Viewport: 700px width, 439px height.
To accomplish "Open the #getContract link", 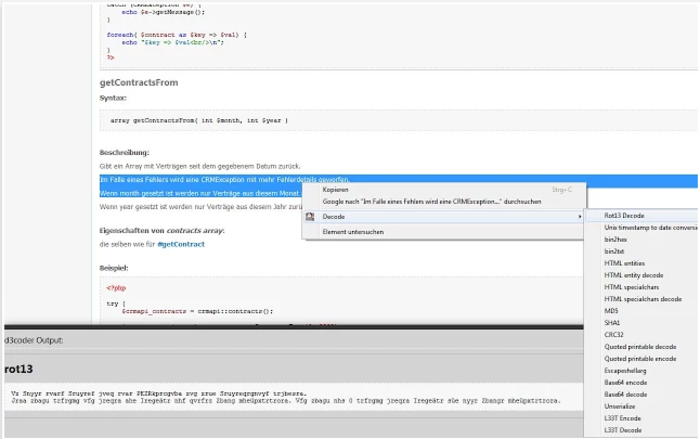I will pos(153,244).
